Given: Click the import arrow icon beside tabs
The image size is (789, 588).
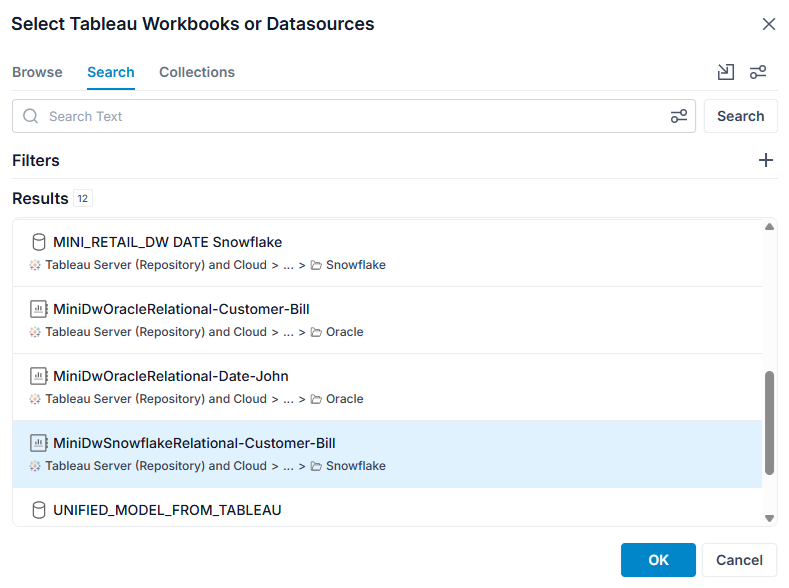Looking at the screenshot, I should pos(726,72).
